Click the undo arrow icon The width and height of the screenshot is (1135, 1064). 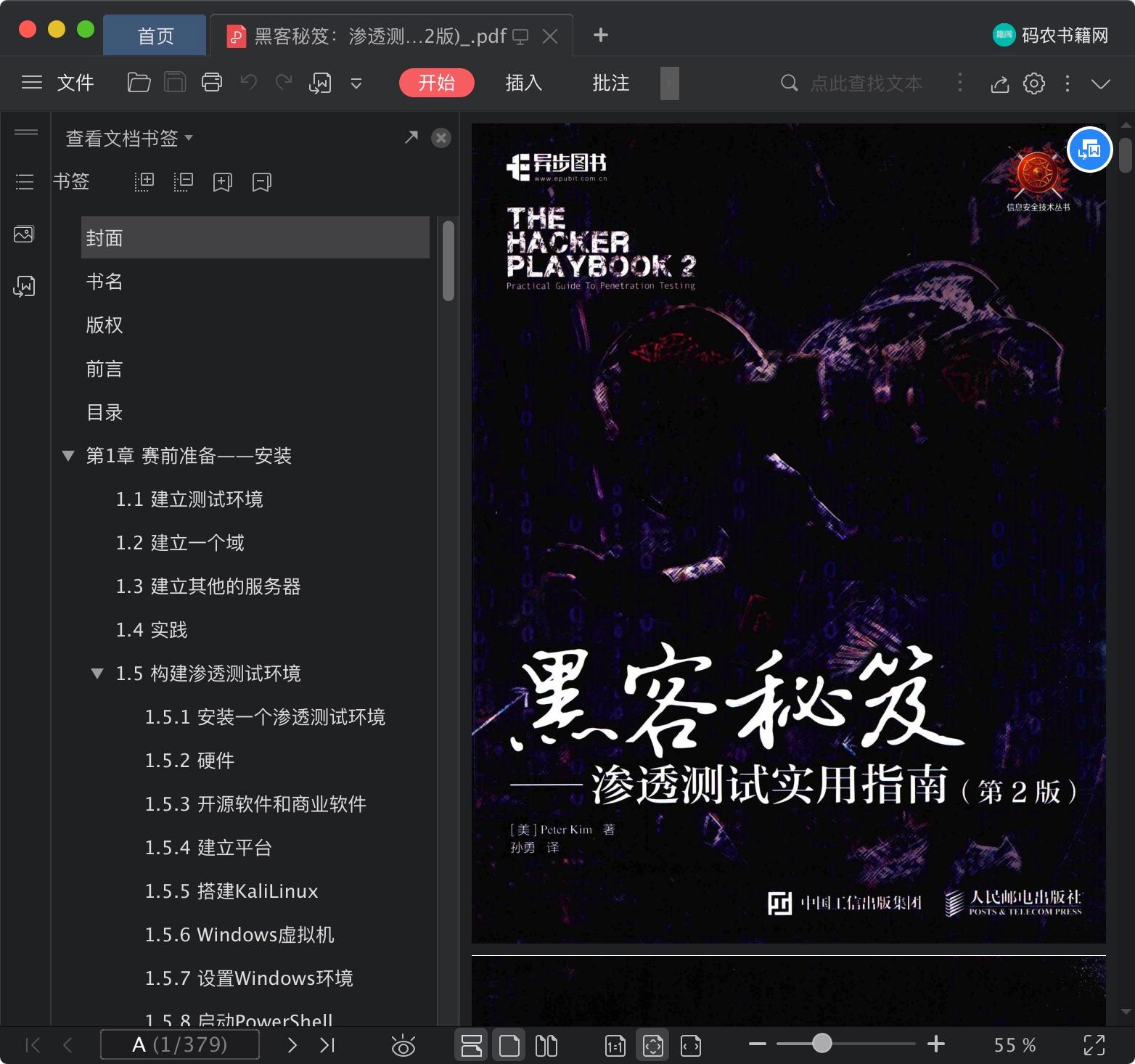249,83
